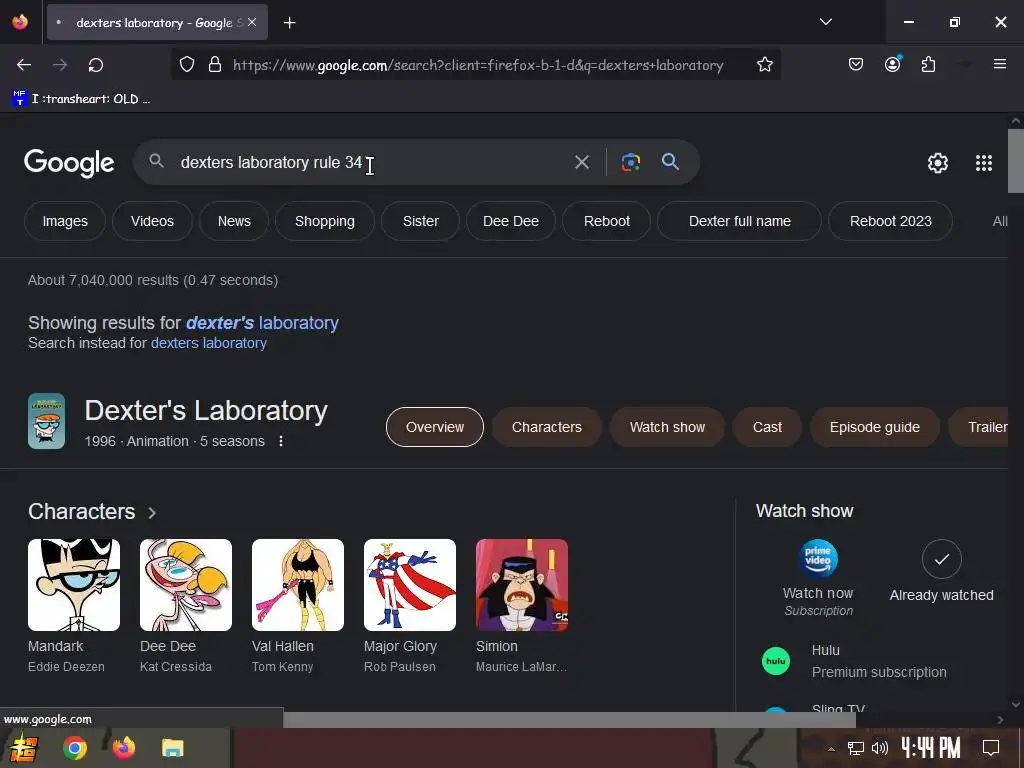Image resolution: width=1024 pixels, height=768 pixels.
Task: Clear the Google search box text
Action: click(582, 162)
